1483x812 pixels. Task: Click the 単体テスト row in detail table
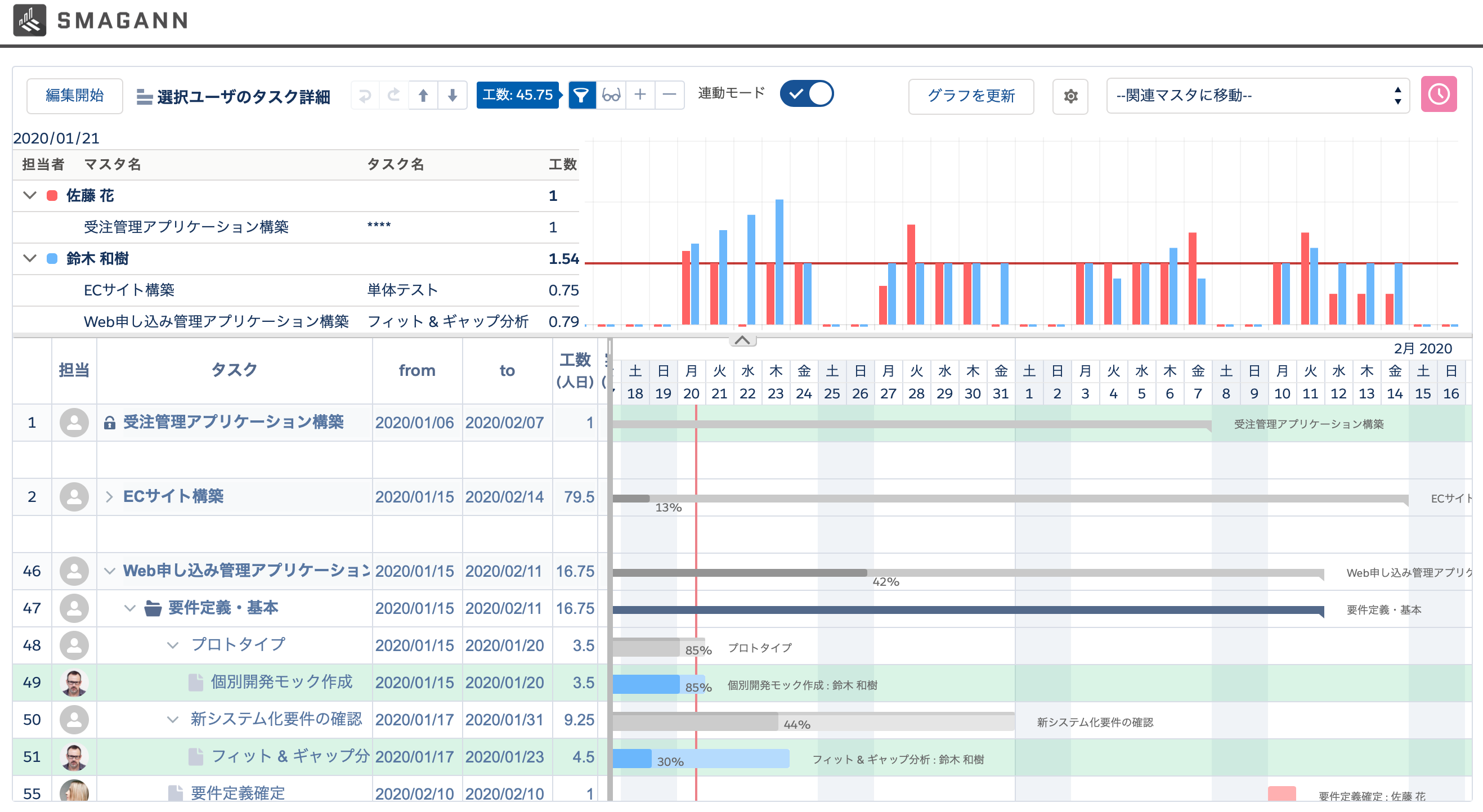[296, 290]
